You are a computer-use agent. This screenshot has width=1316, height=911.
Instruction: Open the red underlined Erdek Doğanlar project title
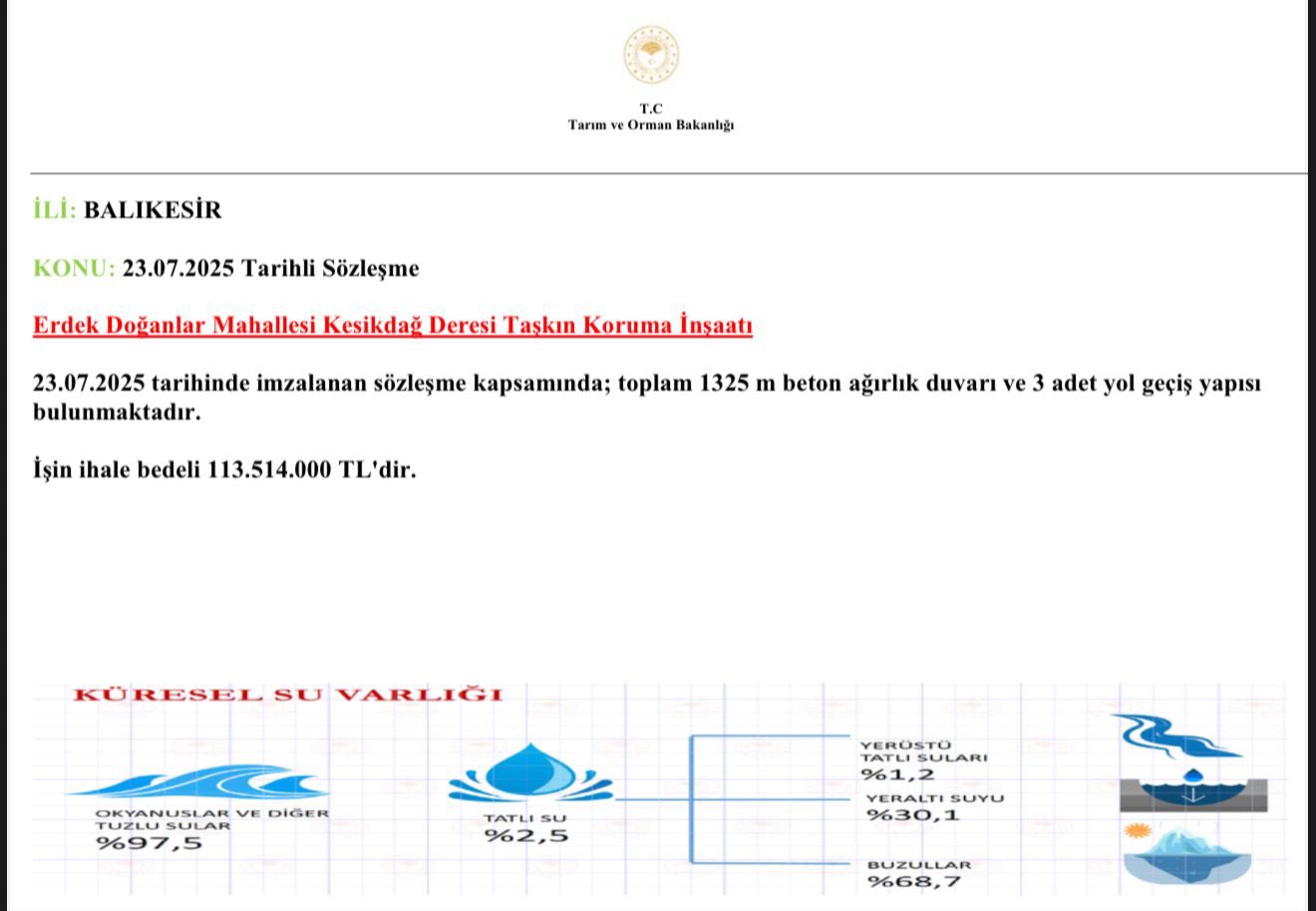click(393, 326)
